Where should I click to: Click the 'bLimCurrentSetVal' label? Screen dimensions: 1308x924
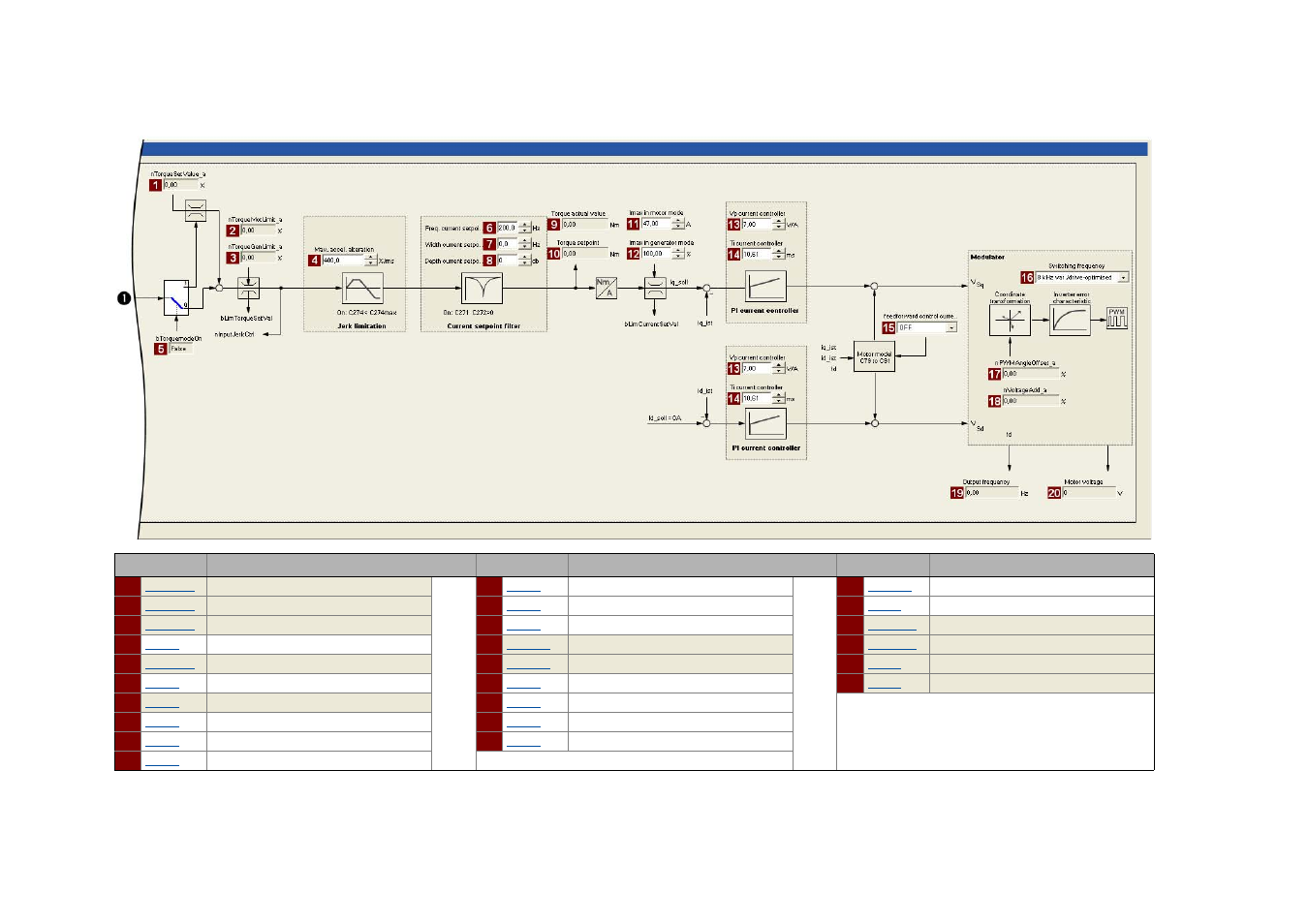click(651, 324)
